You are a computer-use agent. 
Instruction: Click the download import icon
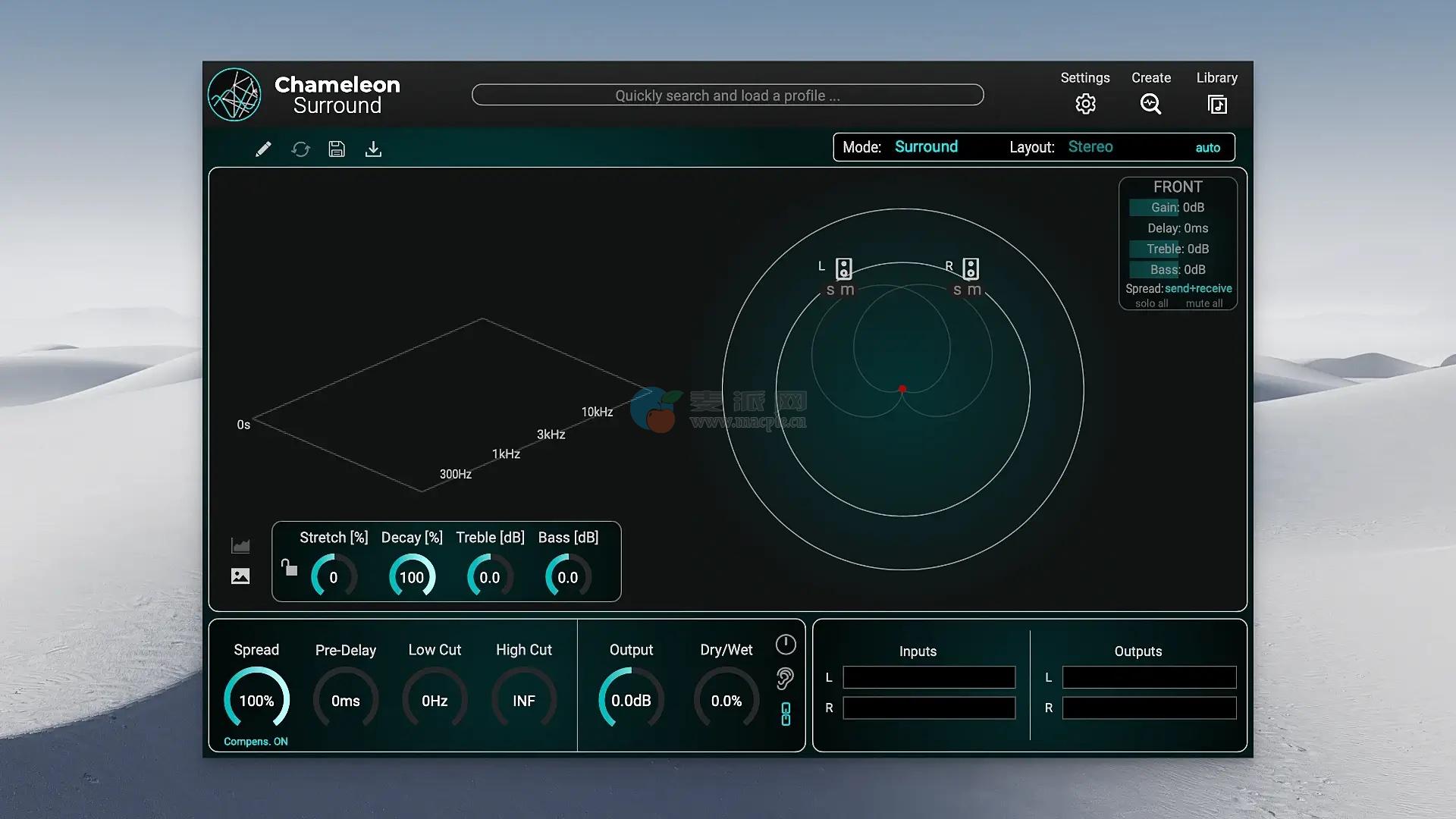pyautogui.click(x=373, y=149)
